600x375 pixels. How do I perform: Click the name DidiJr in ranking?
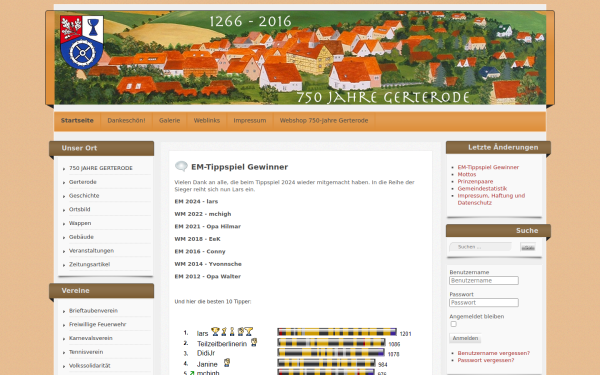(x=206, y=353)
